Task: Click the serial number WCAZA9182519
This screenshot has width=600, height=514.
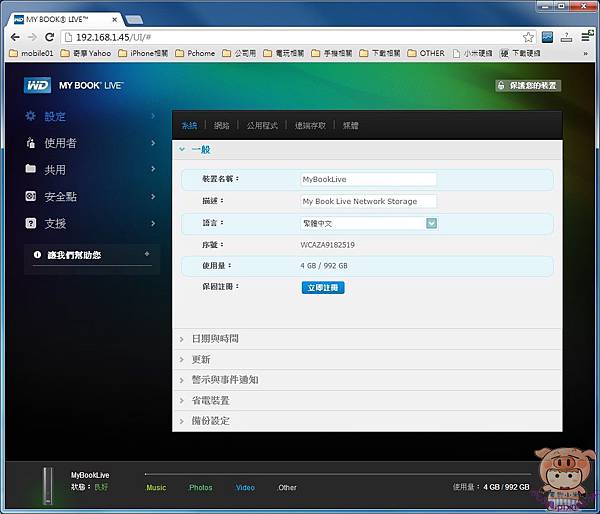Action: pos(328,245)
